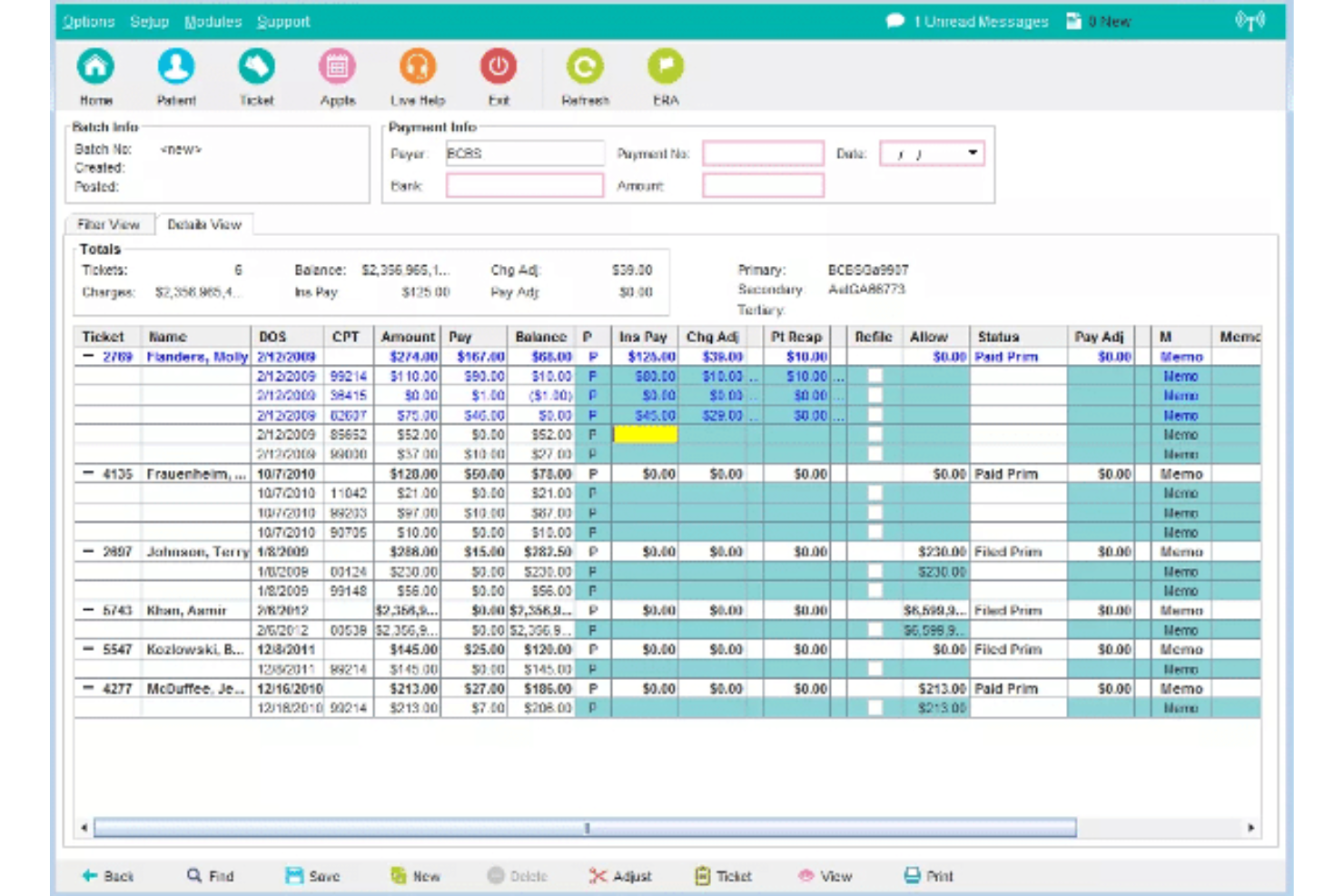
Task: Collapse ticket 5547 Kozlowski
Action: click(88, 649)
